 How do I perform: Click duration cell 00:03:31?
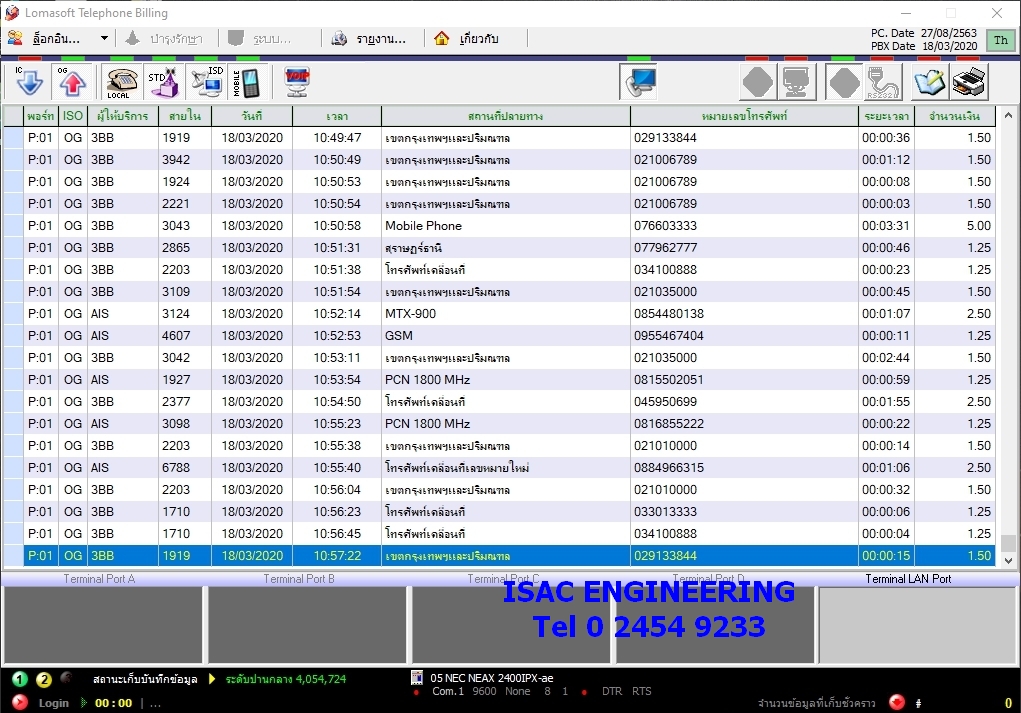click(x=886, y=226)
